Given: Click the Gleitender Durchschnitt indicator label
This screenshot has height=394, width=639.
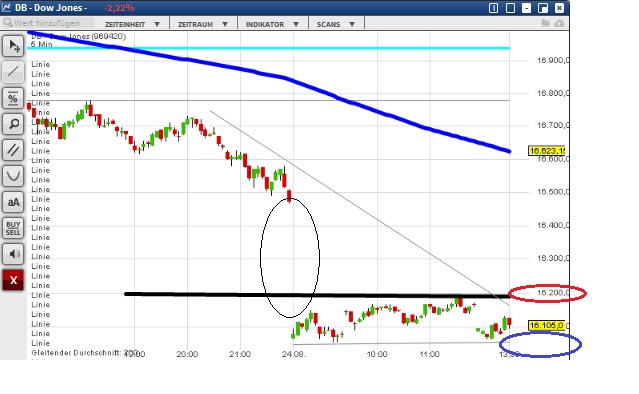Looking at the screenshot, I should tap(86, 353).
